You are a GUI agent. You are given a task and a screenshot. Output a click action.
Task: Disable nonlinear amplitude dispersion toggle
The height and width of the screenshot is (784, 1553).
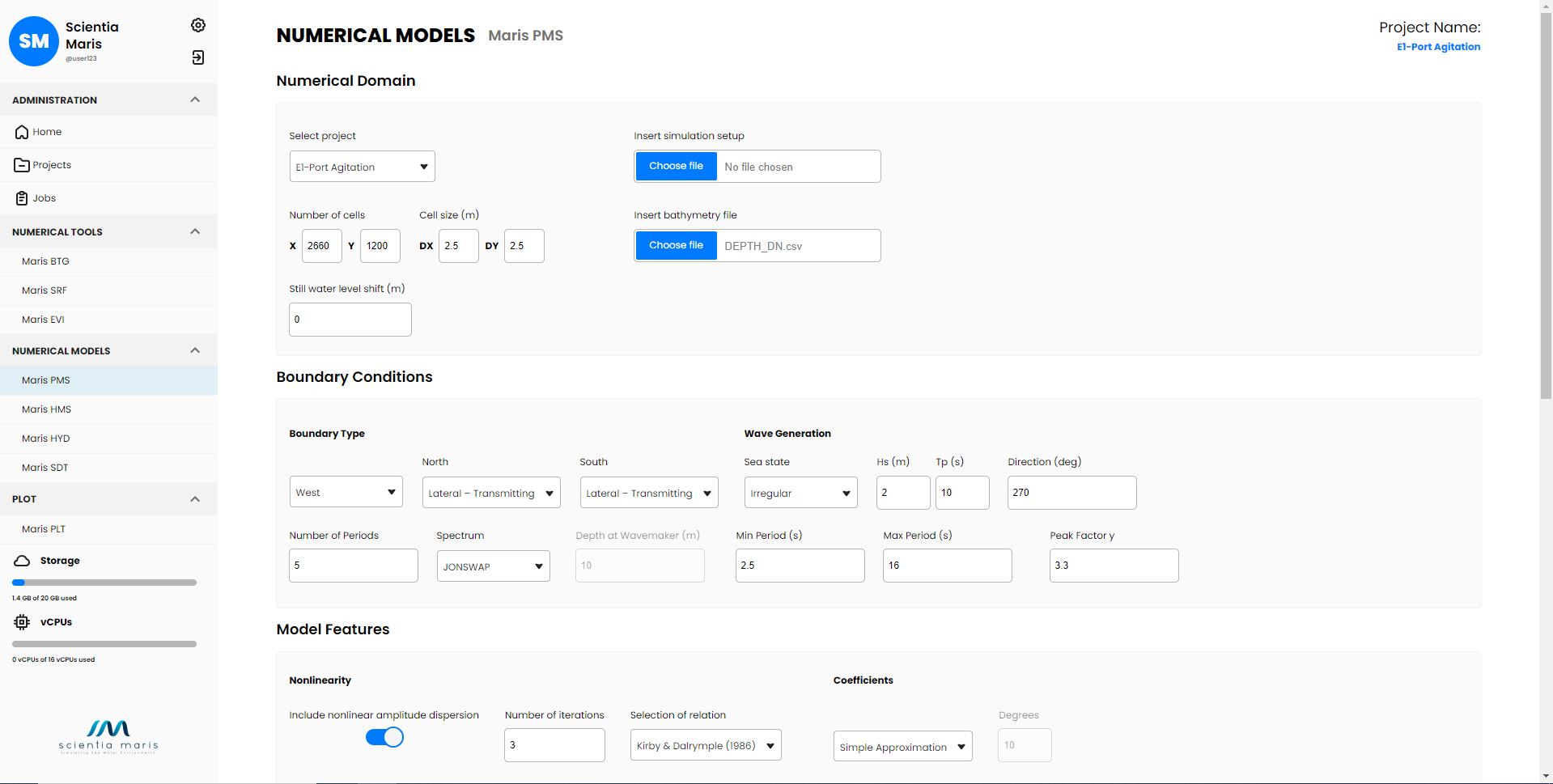click(384, 737)
